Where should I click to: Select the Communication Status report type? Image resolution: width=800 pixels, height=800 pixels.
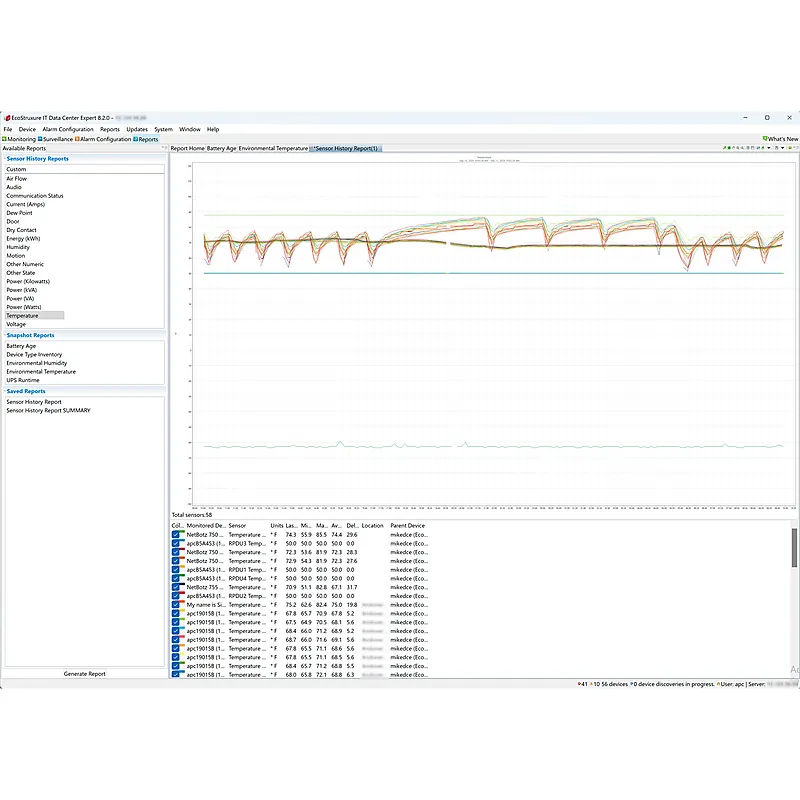35,196
